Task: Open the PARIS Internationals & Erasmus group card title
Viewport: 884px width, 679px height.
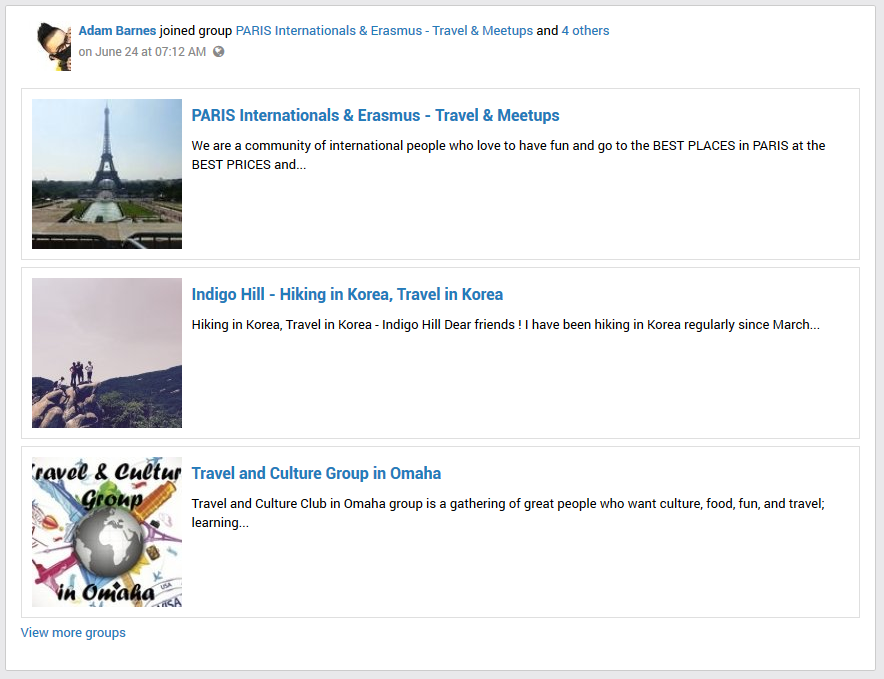Action: click(x=375, y=116)
